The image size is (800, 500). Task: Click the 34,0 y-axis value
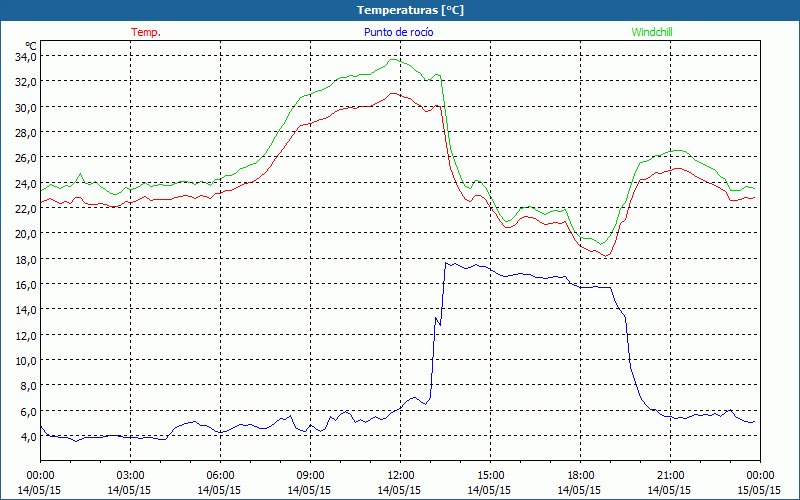coord(26,57)
